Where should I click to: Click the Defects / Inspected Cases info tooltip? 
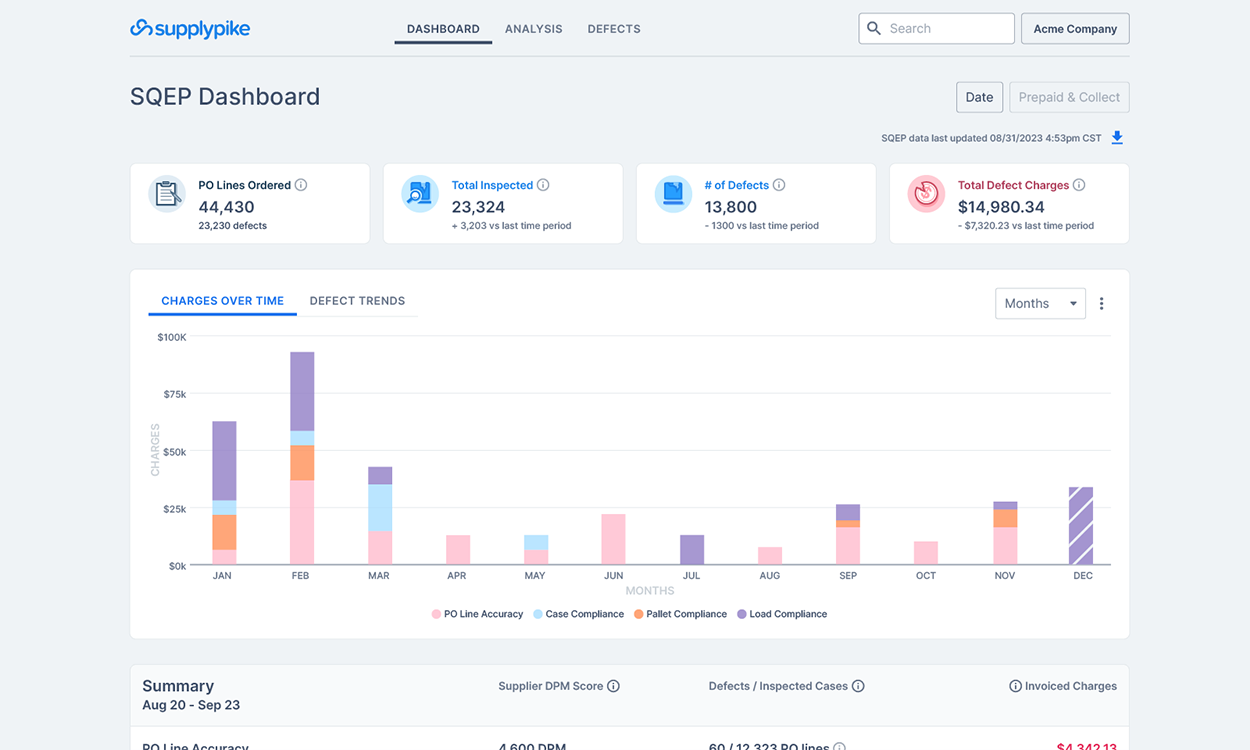(859, 686)
